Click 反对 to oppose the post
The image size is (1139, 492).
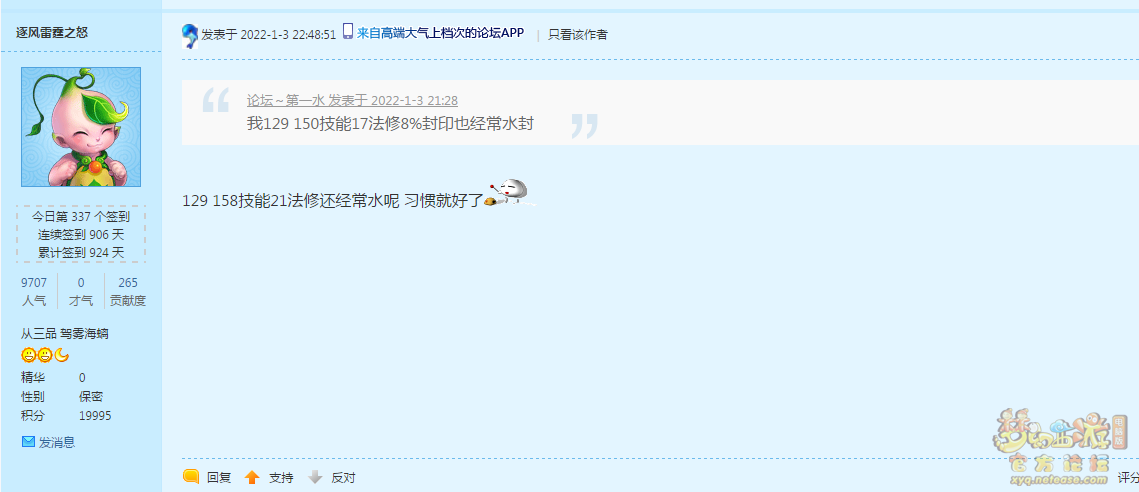(344, 477)
